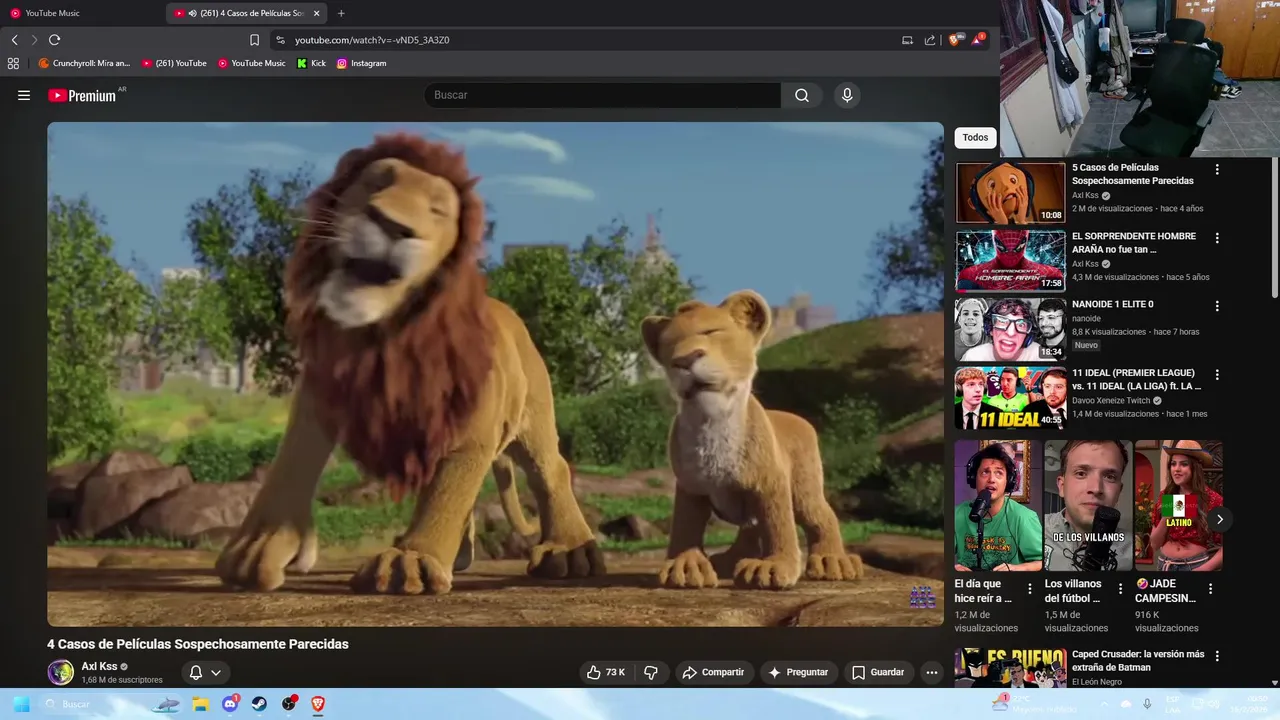Open Brave Shields lion icon
The width and height of the screenshot is (1280, 720).
[953, 40]
